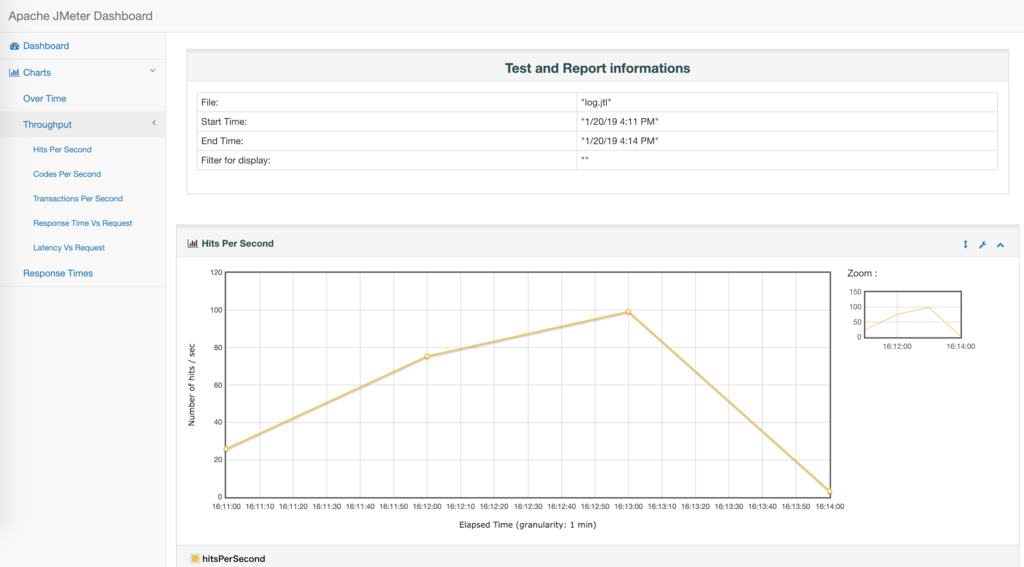Click the peak data point at 16:13:00
The width and height of the screenshot is (1024, 567).
628,312
